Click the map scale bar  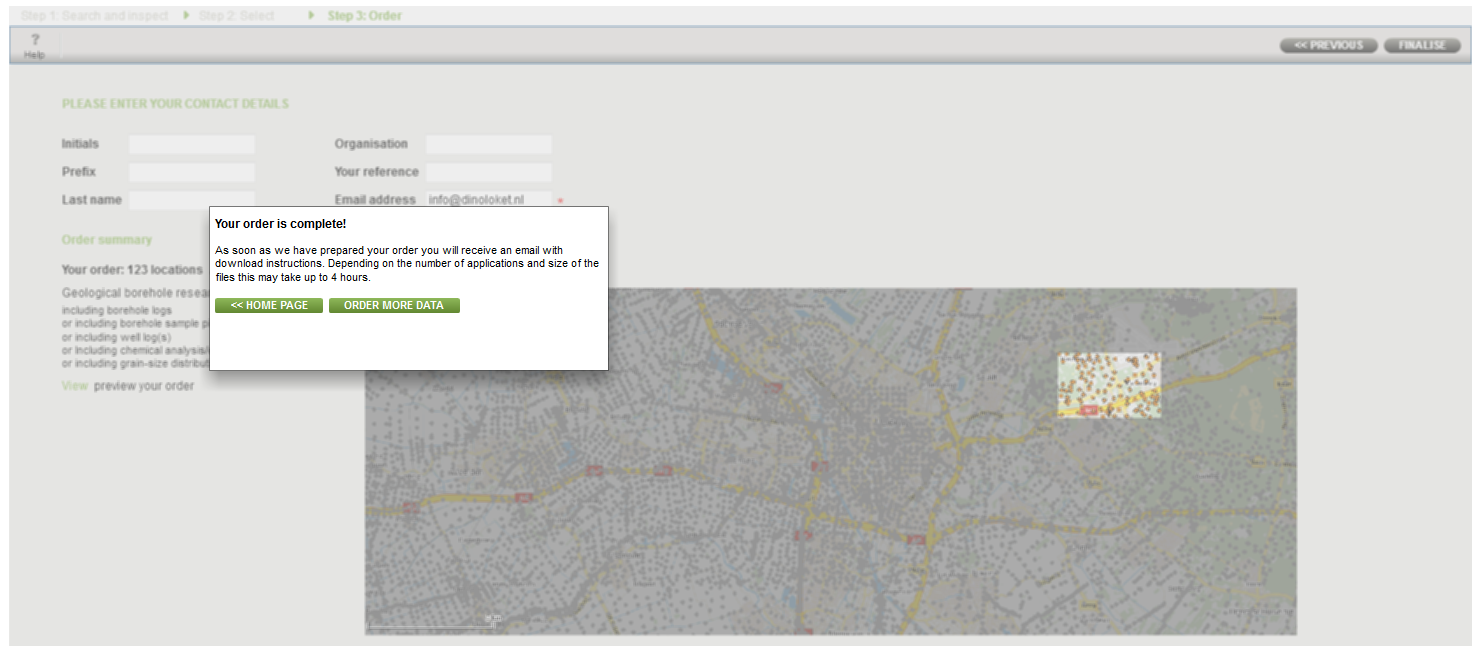click(430, 626)
